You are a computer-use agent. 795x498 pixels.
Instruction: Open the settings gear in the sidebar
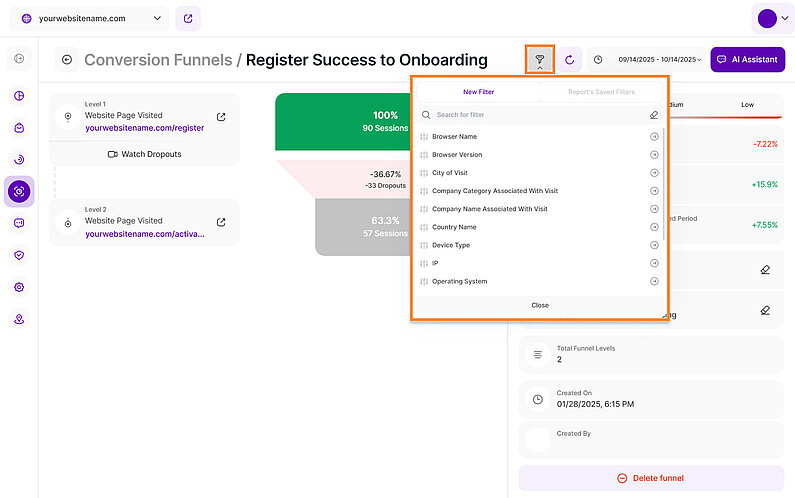click(x=19, y=287)
